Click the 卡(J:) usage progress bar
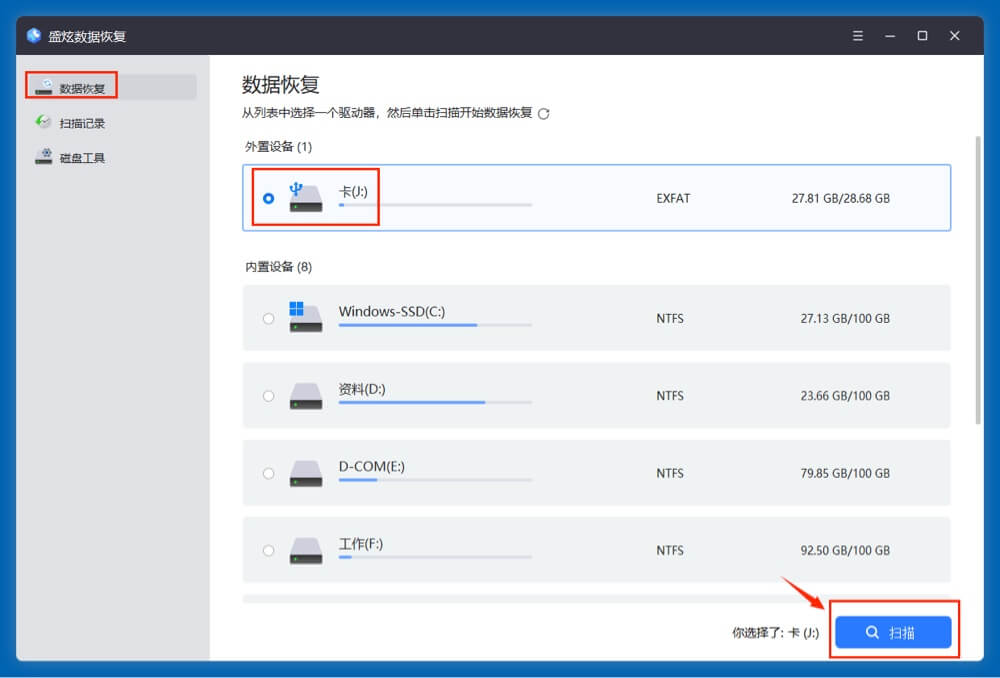The height and width of the screenshot is (678, 1000). coord(435,205)
